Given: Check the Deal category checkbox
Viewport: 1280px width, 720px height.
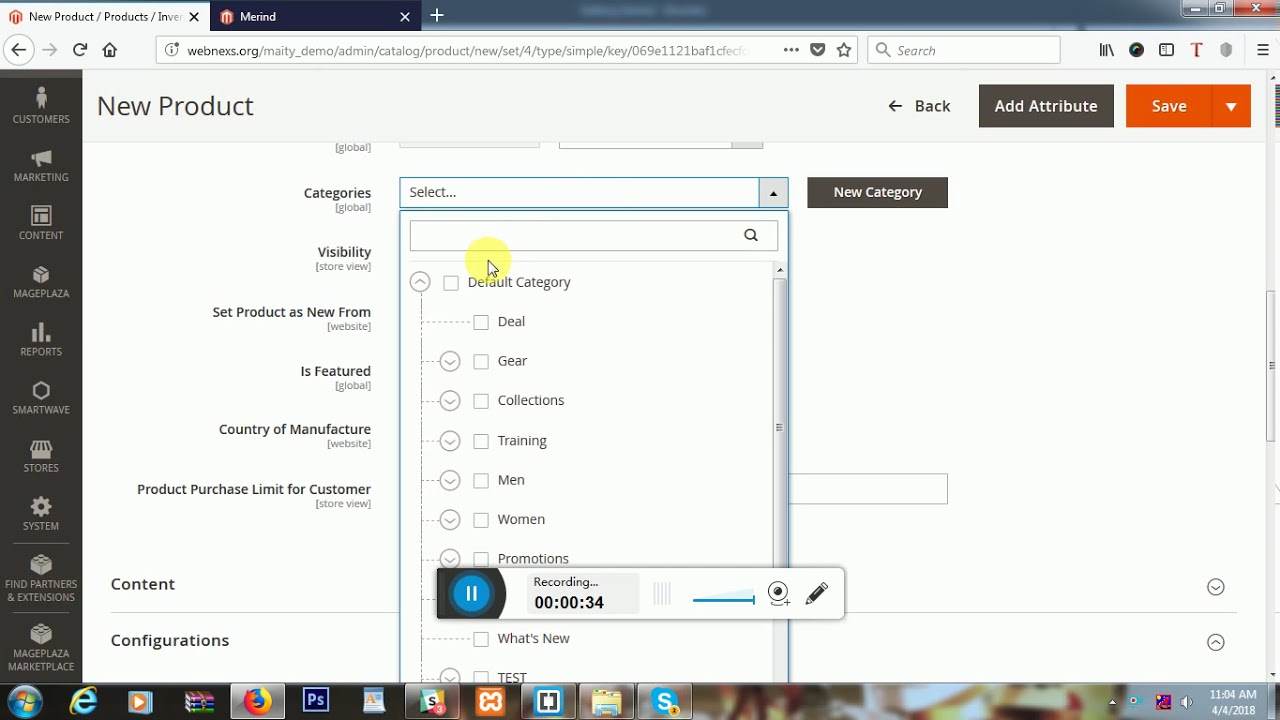Looking at the screenshot, I should (x=481, y=322).
